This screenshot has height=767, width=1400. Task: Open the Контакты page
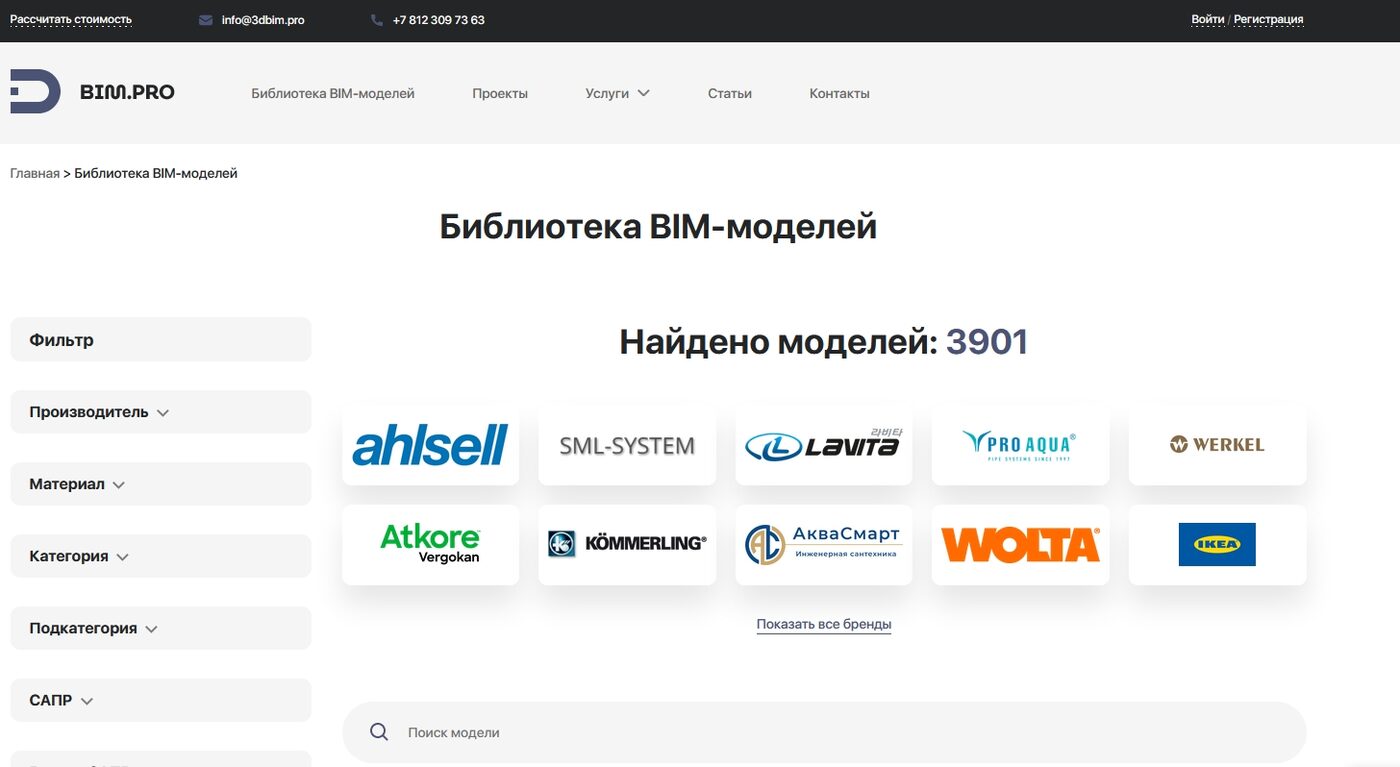[839, 93]
